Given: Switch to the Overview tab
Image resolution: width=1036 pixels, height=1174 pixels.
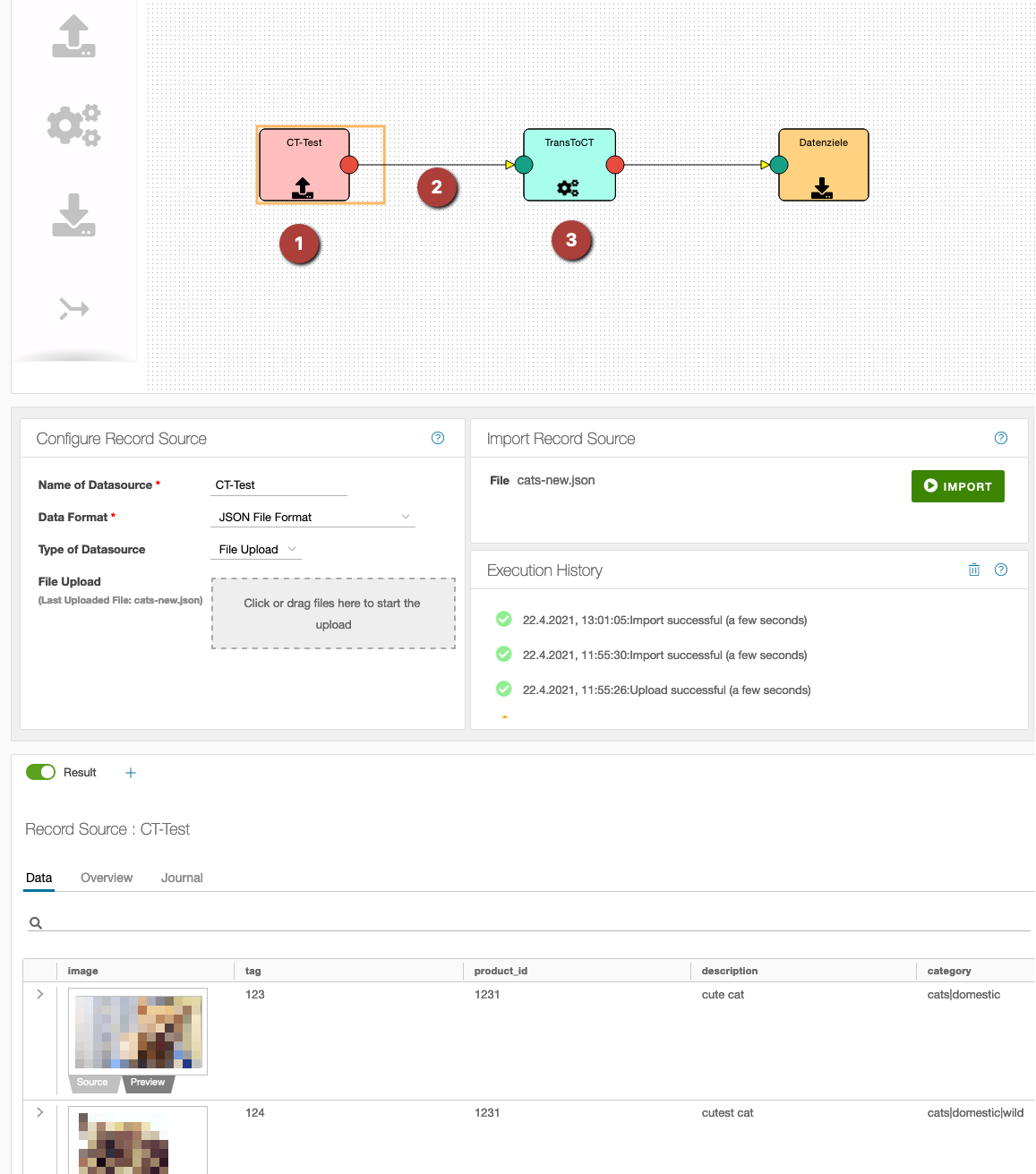Looking at the screenshot, I should (x=107, y=878).
